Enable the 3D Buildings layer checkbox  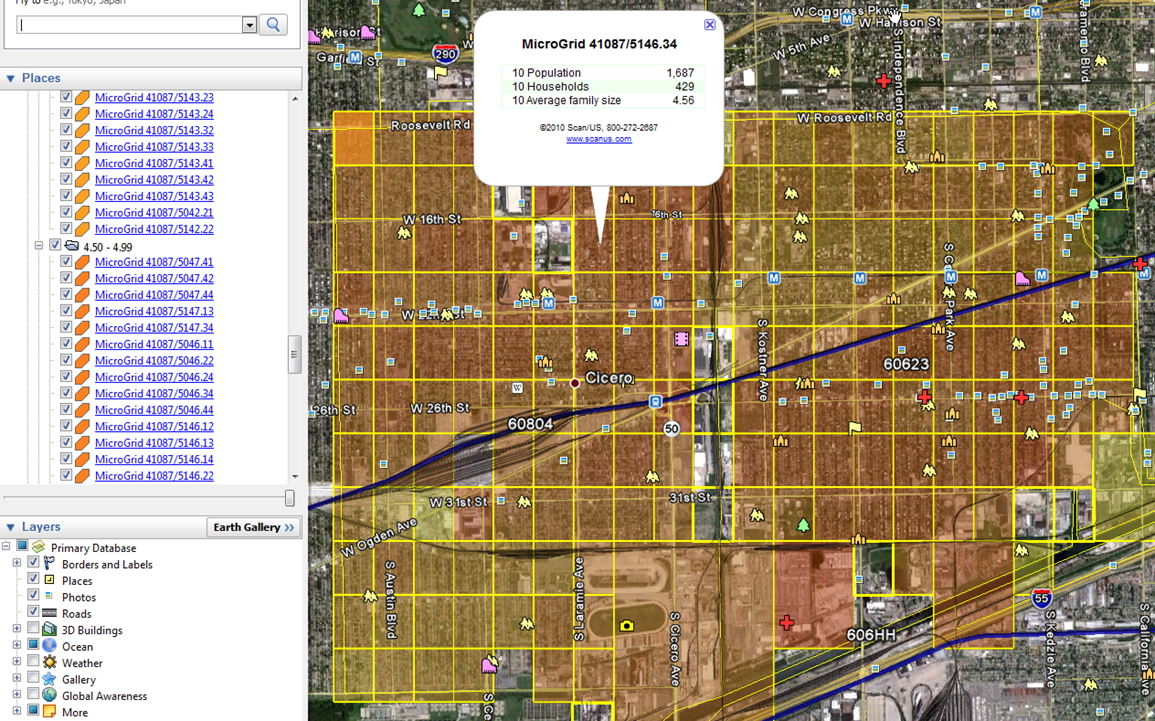(33, 630)
